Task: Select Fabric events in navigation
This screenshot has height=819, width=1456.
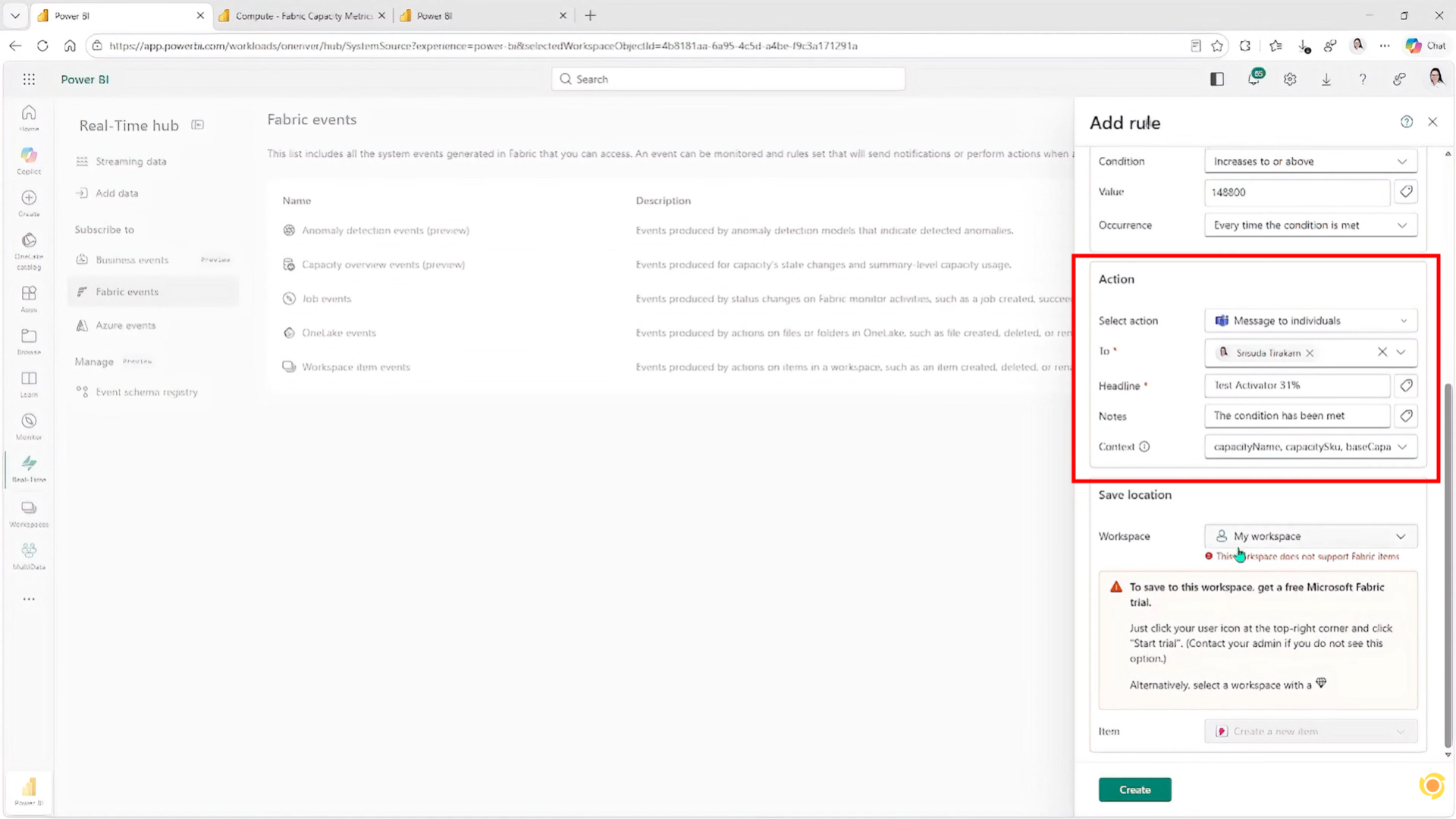Action: tap(152, 292)
